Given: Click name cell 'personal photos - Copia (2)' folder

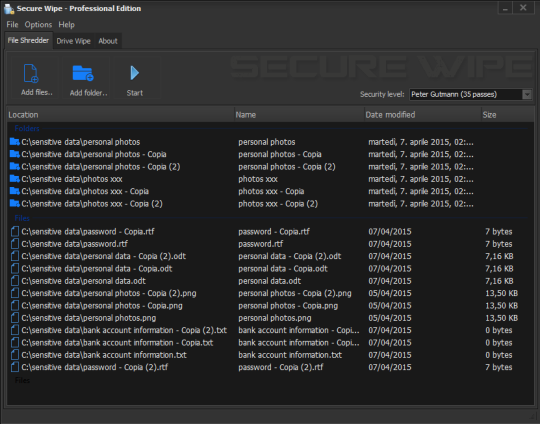Looking at the screenshot, I should point(287,167).
